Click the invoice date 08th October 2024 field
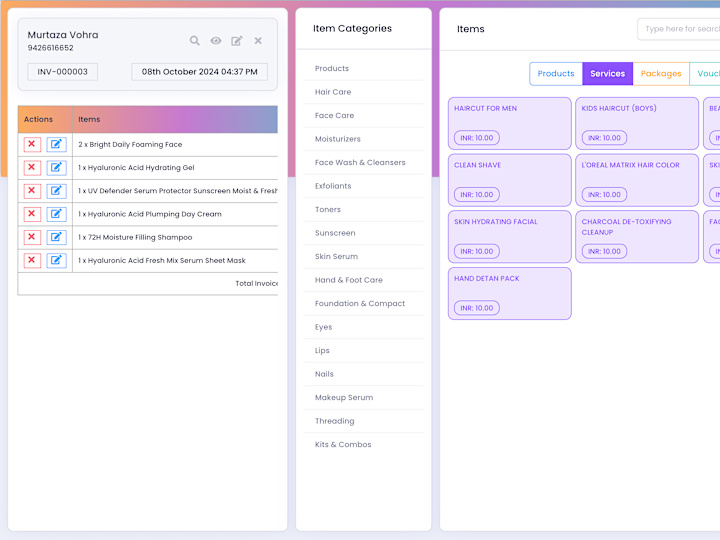Screen dimensions: 720x540 point(199,72)
